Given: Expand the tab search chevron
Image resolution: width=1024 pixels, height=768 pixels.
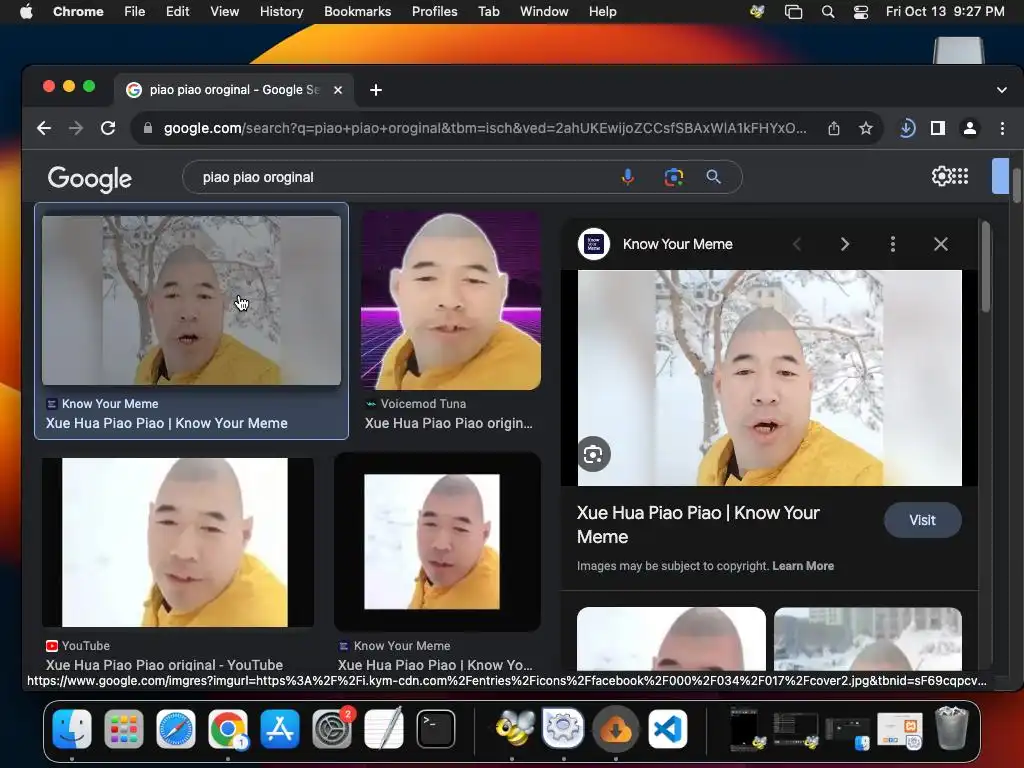Looking at the screenshot, I should click(x=1001, y=90).
